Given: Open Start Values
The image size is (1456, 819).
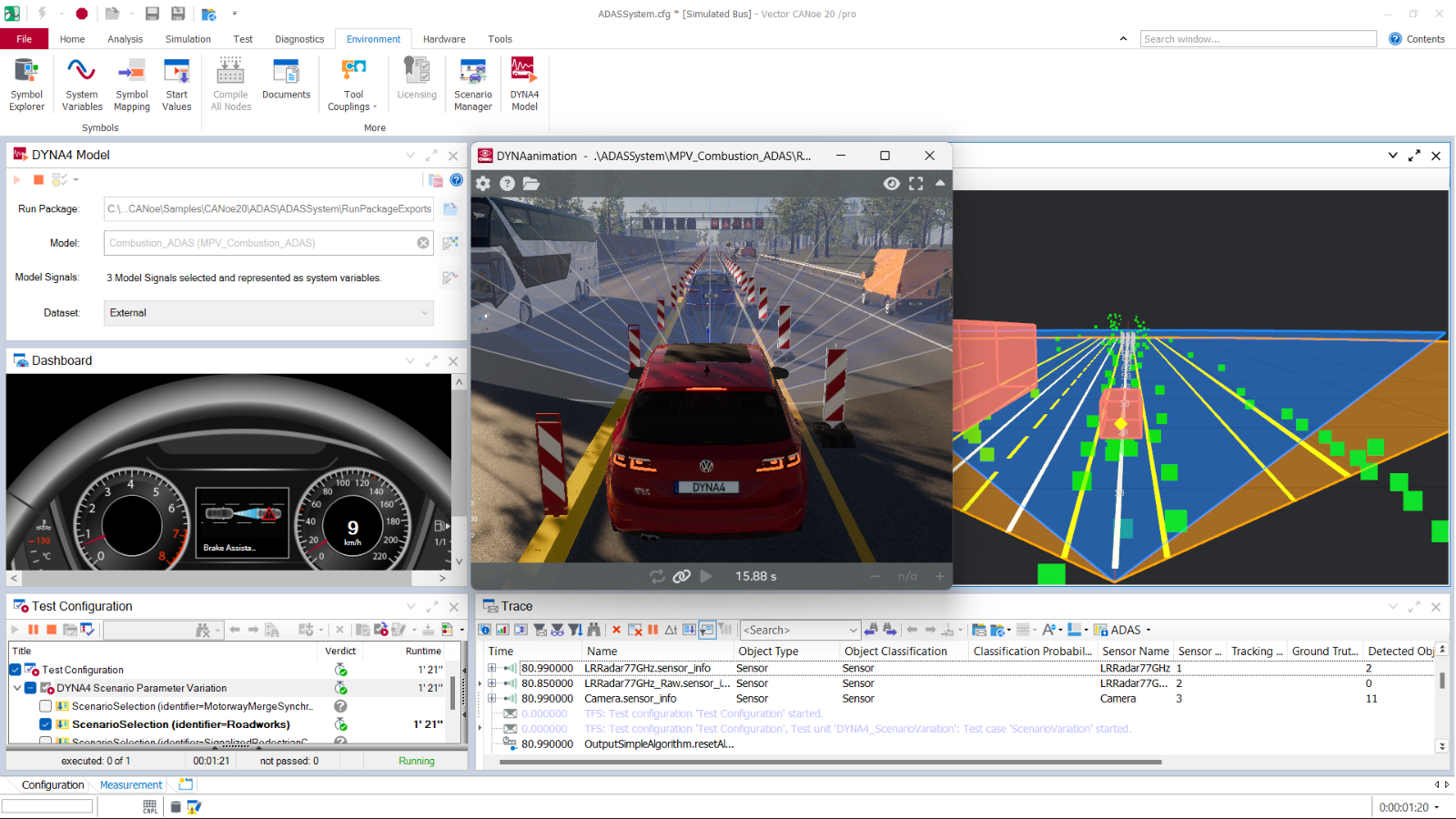Looking at the screenshot, I should click(x=177, y=84).
